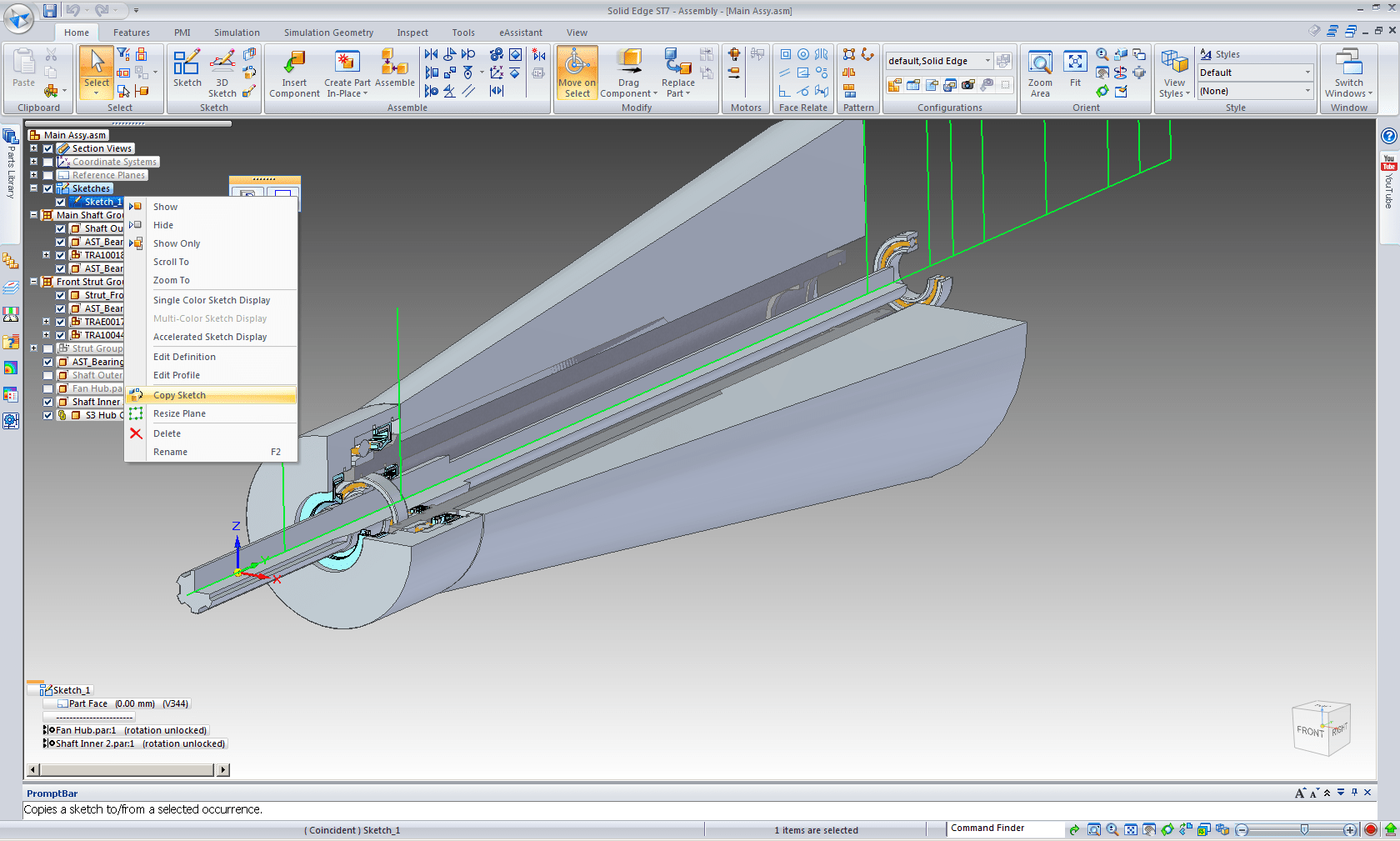This screenshot has width=1400, height=841.
Task: Switch to the Simulation Geometry tab
Action: (x=328, y=33)
